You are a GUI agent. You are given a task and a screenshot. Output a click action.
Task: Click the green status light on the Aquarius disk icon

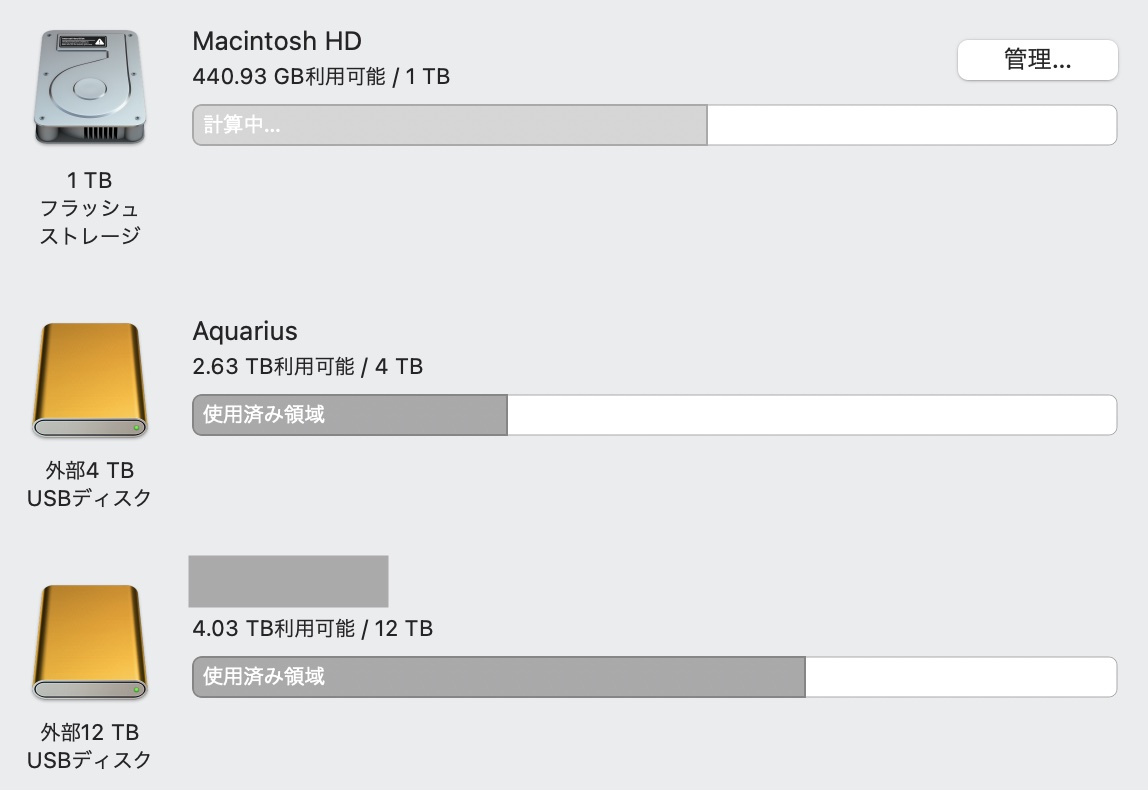point(137,428)
